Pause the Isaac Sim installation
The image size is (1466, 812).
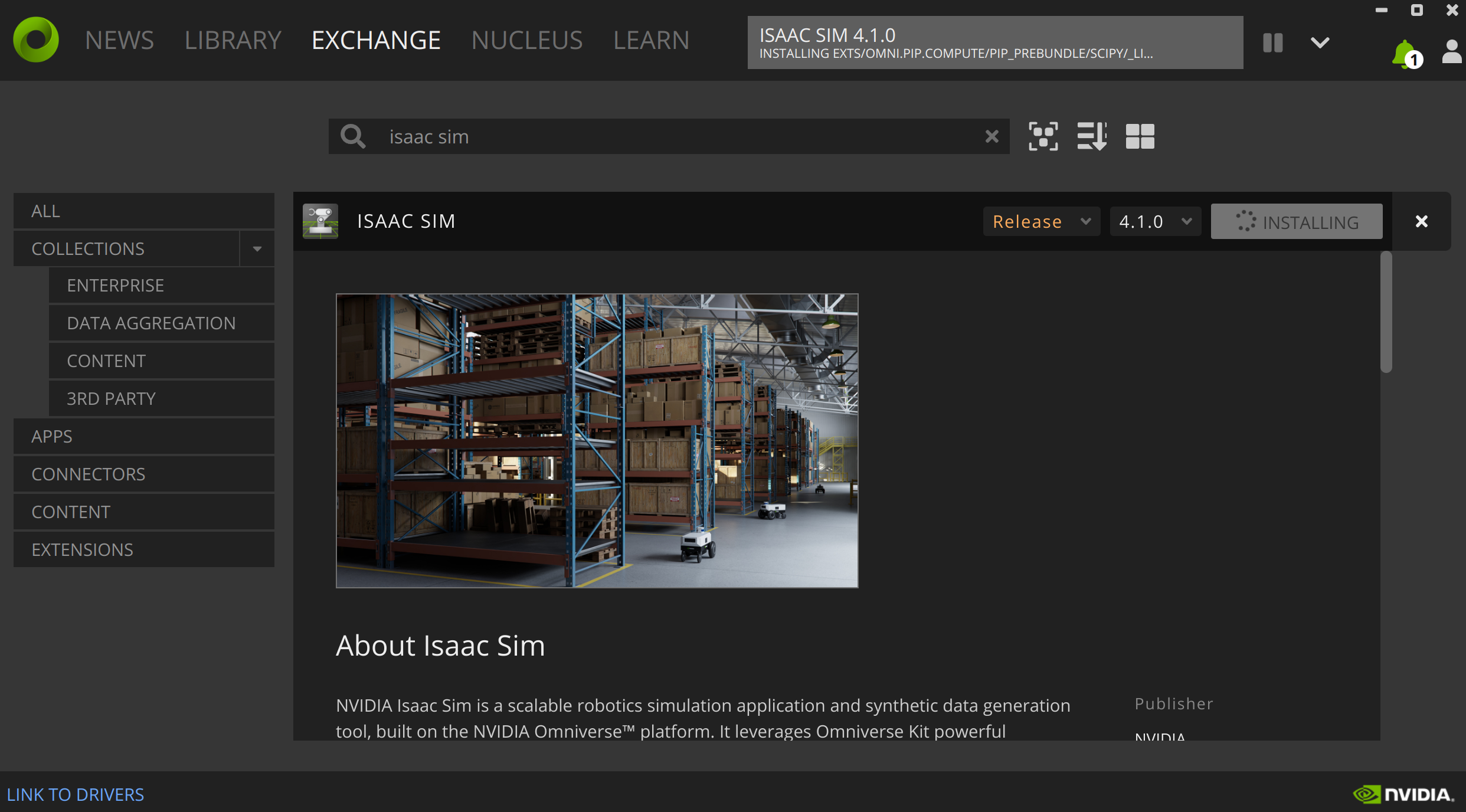pos(1273,42)
